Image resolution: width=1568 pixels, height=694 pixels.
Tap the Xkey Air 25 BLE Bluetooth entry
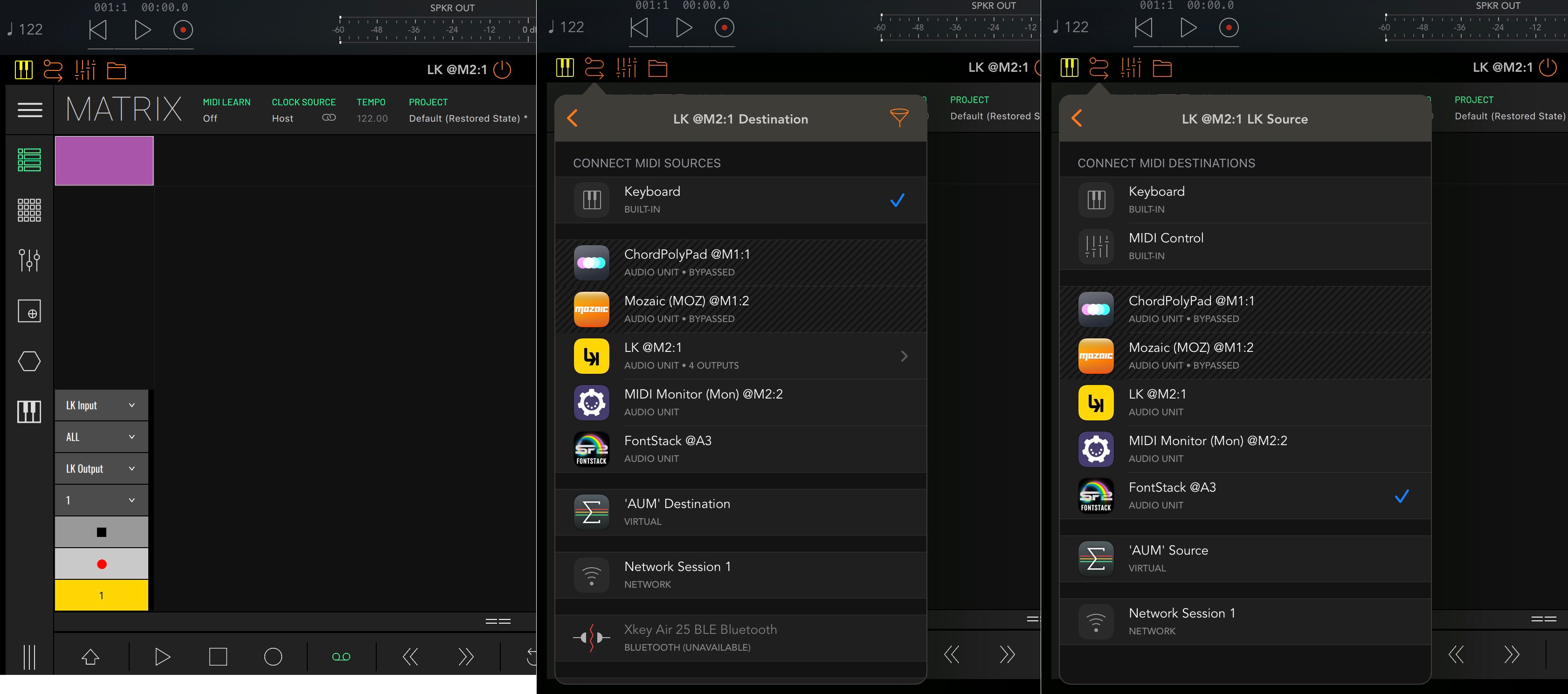tap(741, 638)
